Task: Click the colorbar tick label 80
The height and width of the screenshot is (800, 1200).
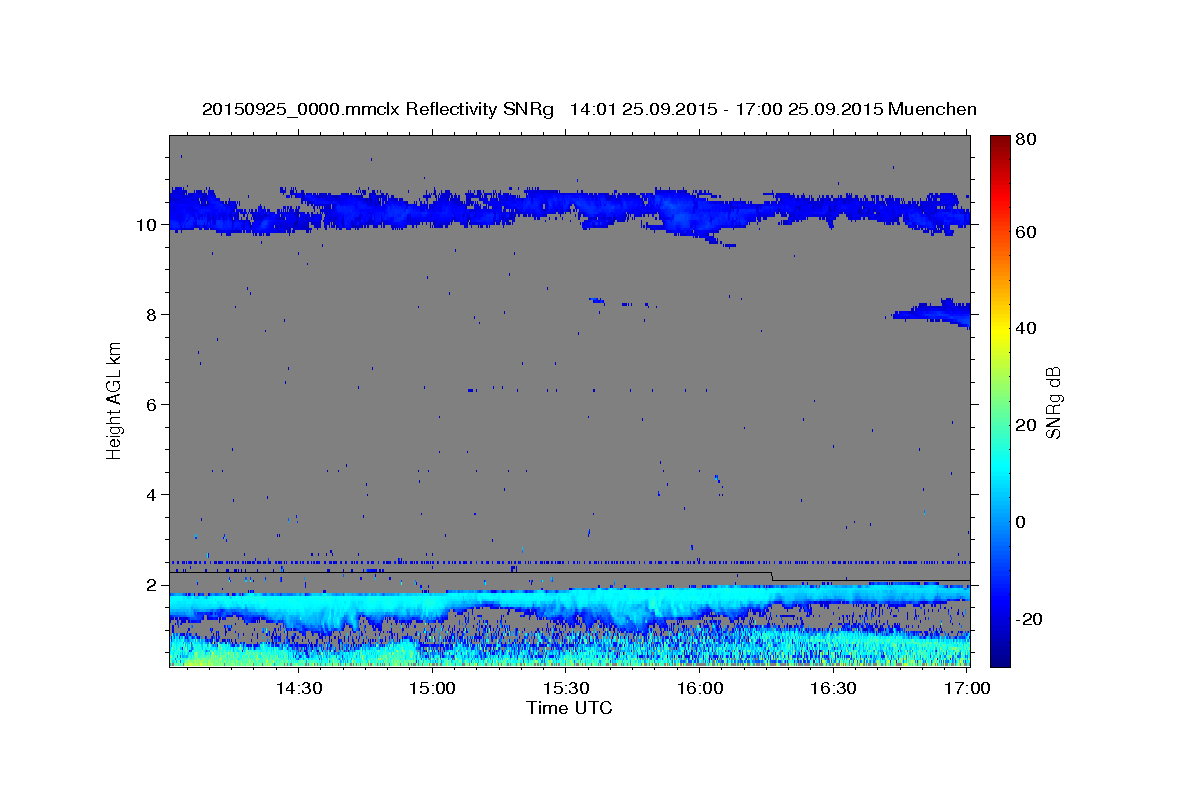Action: (x=1026, y=140)
